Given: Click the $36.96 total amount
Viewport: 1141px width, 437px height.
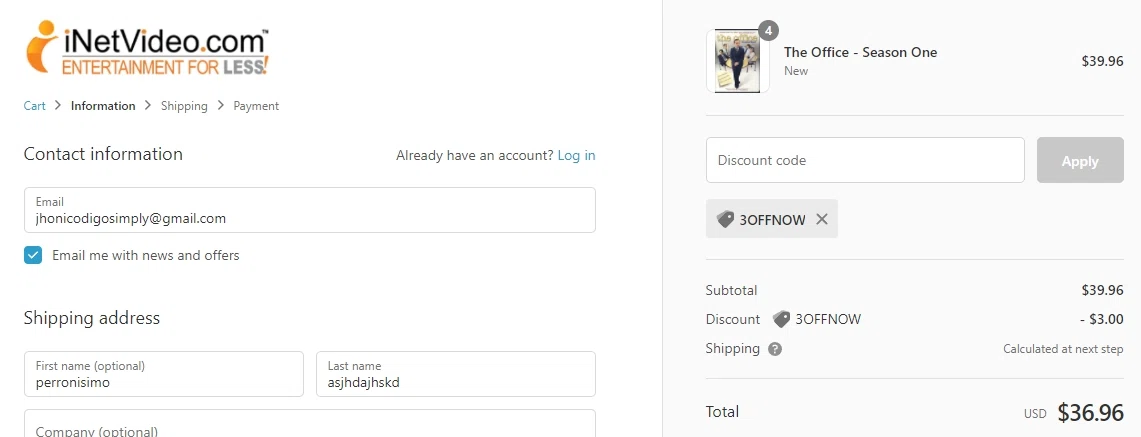Looking at the screenshot, I should (x=1091, y=412).
